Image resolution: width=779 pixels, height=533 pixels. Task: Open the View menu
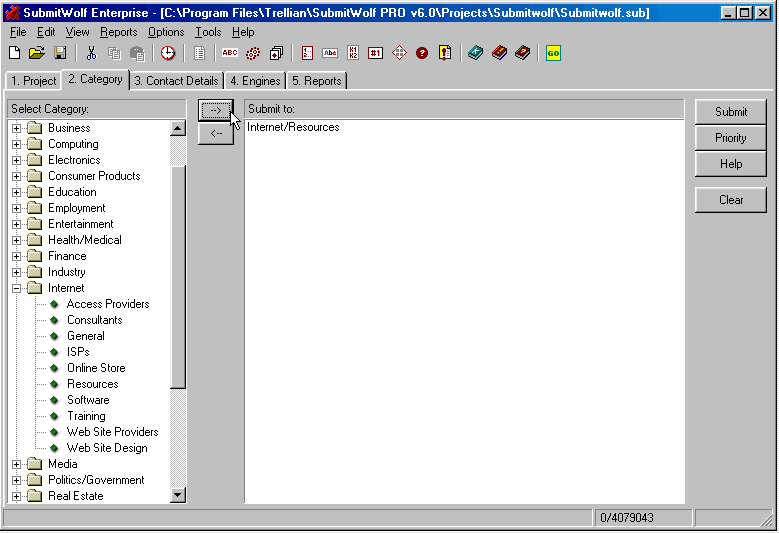78,32
